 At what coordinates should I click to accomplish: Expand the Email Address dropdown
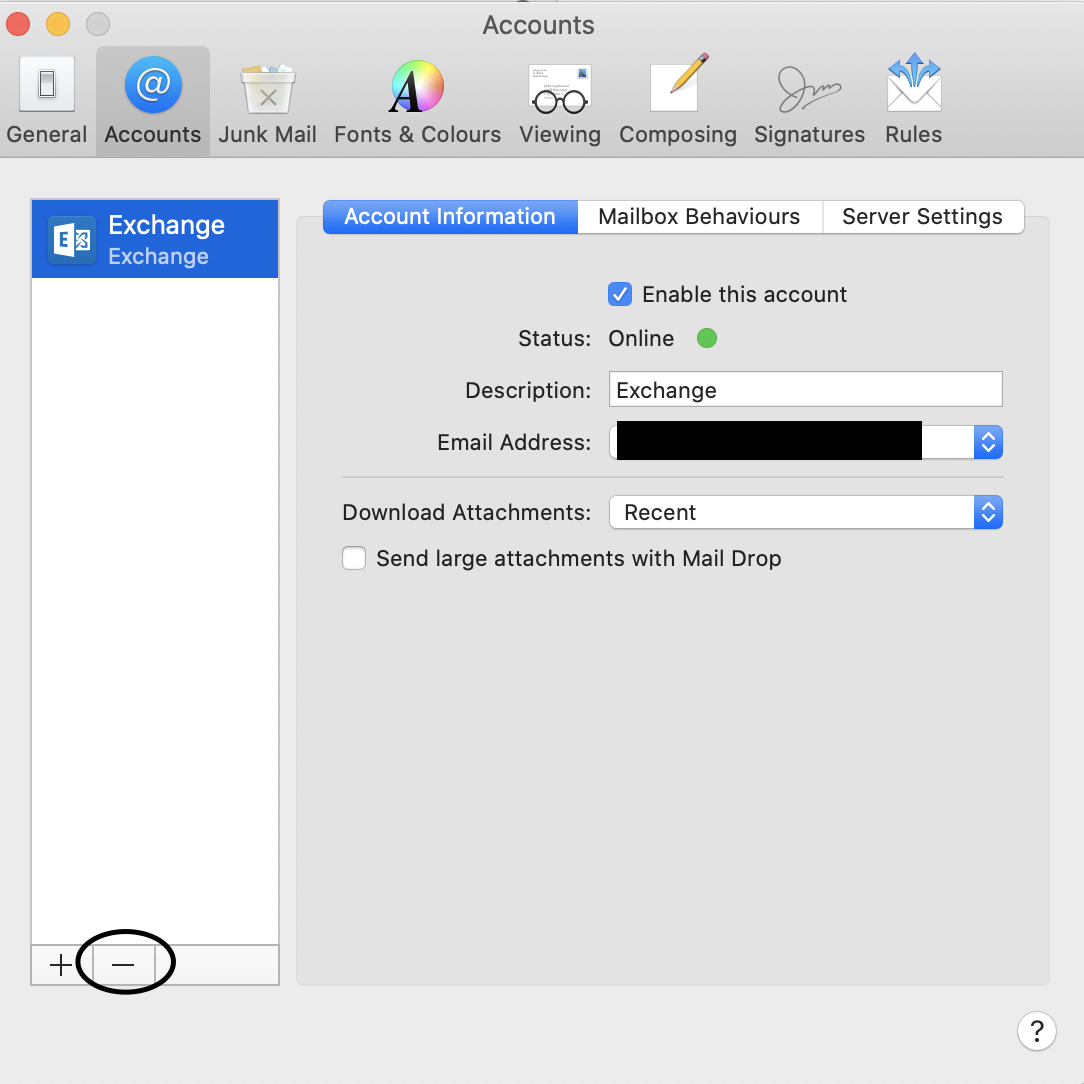[987, 442]
